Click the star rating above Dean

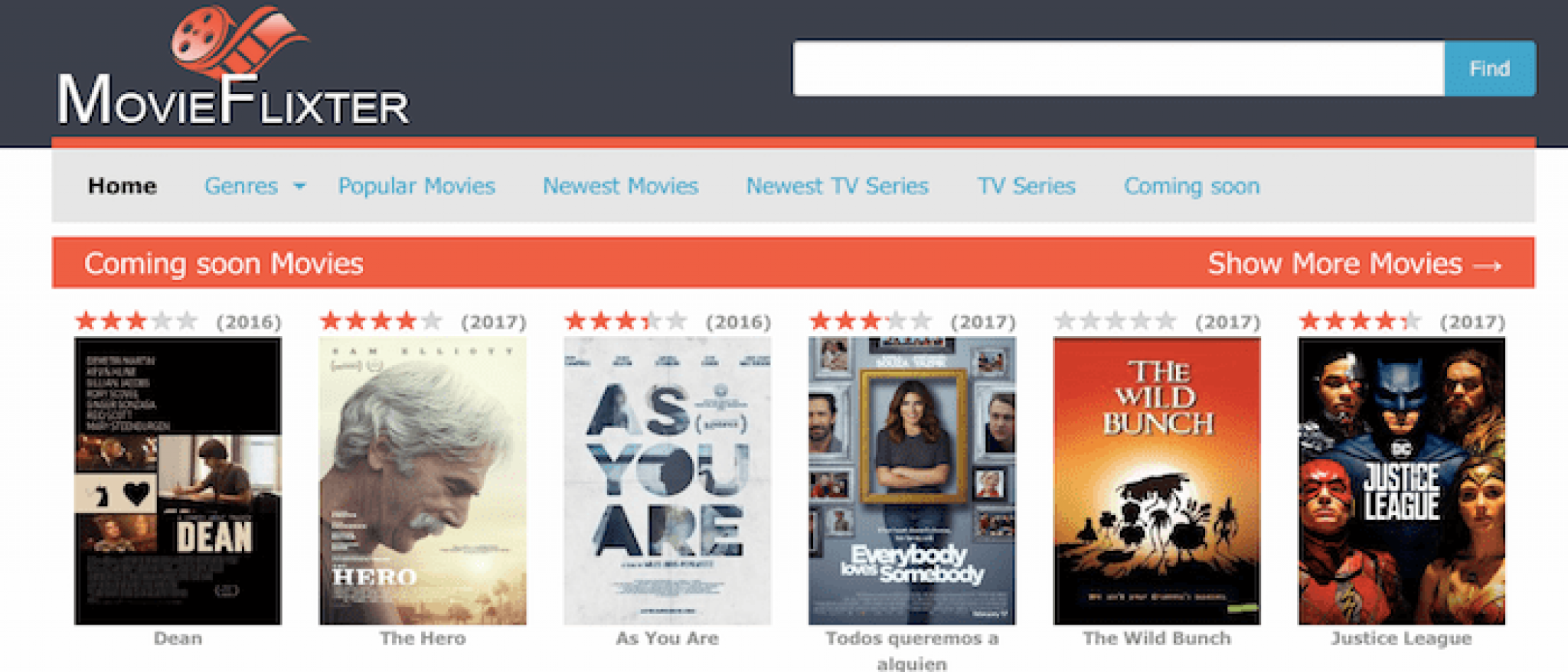pos(136,321)
